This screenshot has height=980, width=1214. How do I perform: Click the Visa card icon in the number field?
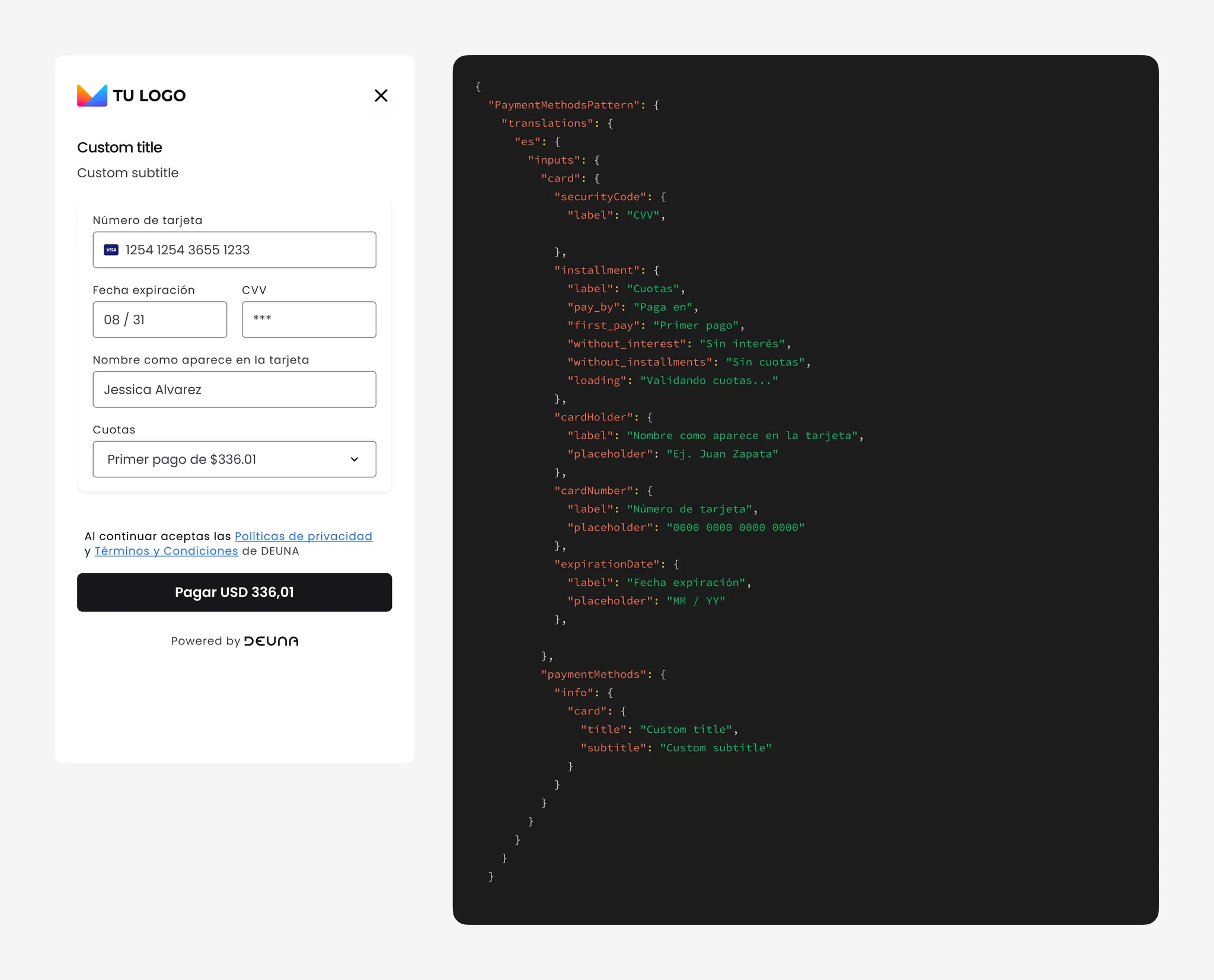(111, 250)
